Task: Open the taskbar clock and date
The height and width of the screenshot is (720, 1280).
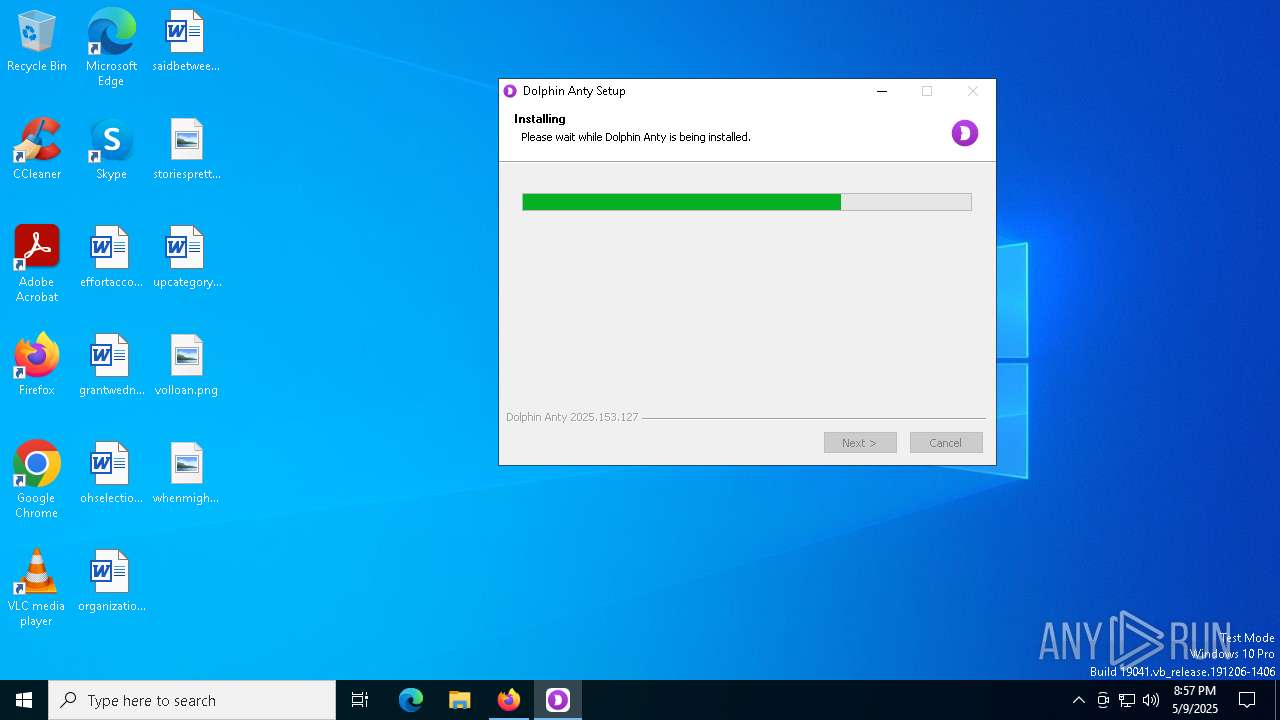Action: (1195, 700)
